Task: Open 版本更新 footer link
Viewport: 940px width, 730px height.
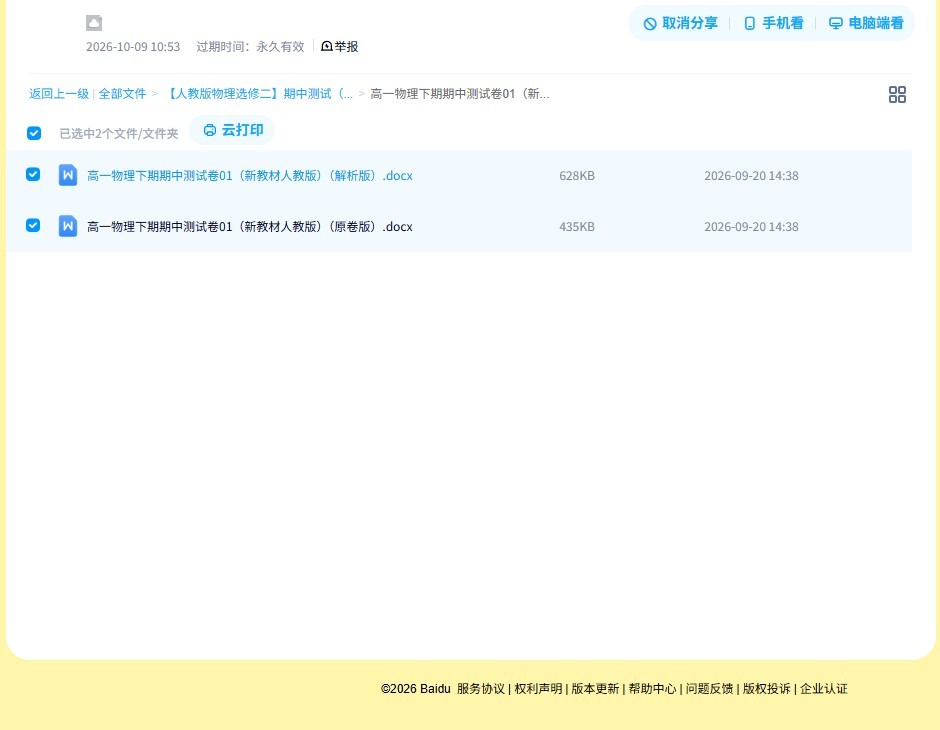Action: pos(595,689)
